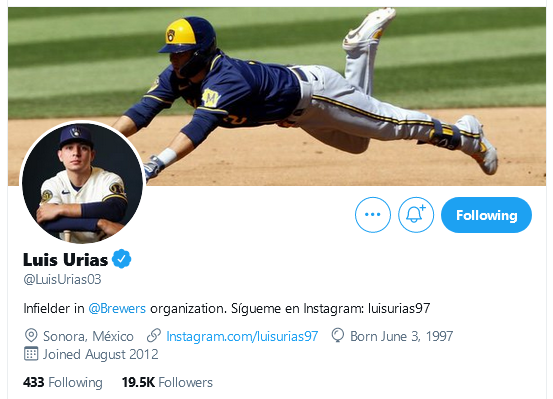The width and height of the screenshot is (553, 399).
Task: Open the three-dot more options button
Action: (x=373, y=214)
